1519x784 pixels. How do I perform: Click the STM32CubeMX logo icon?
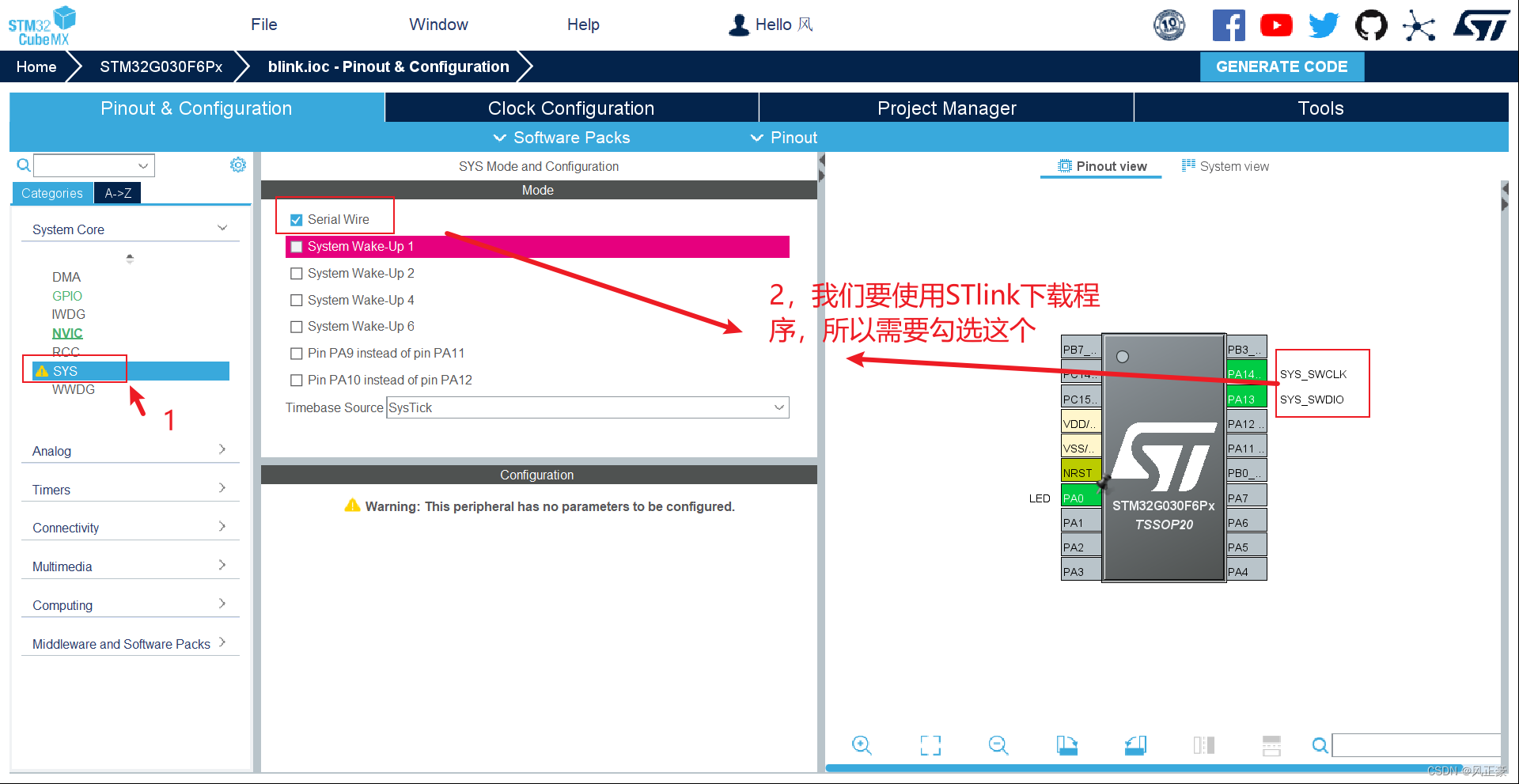pyautogui.click(x=42, y=25)
